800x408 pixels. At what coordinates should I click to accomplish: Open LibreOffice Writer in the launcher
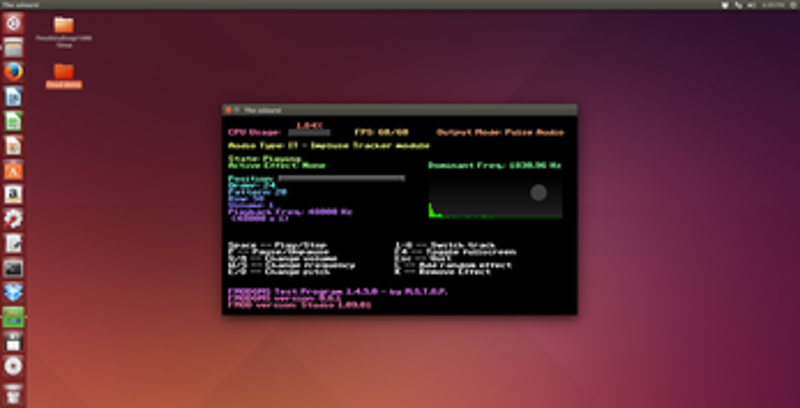[x=13, y=97]
